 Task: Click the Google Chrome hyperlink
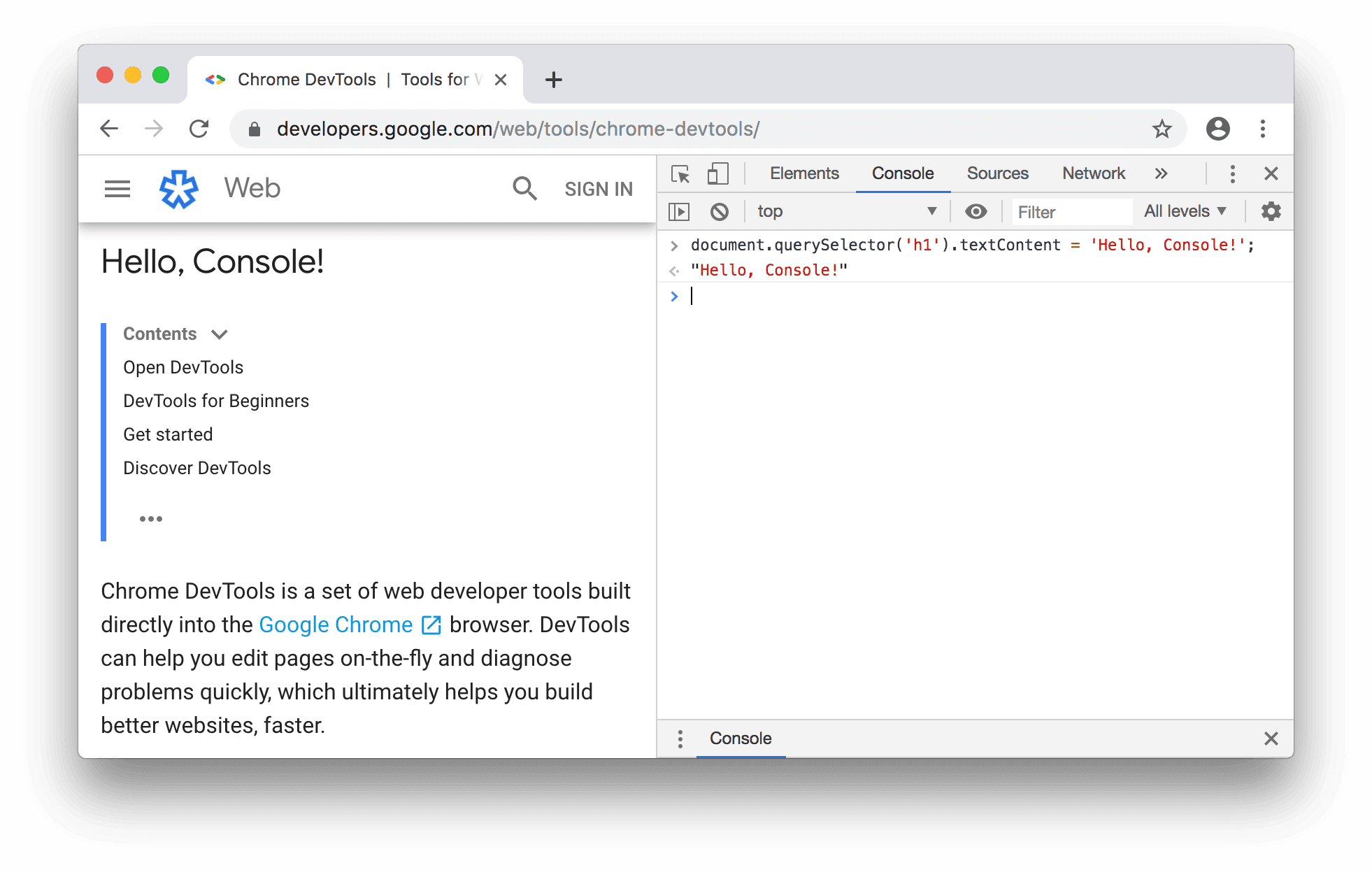335,624
